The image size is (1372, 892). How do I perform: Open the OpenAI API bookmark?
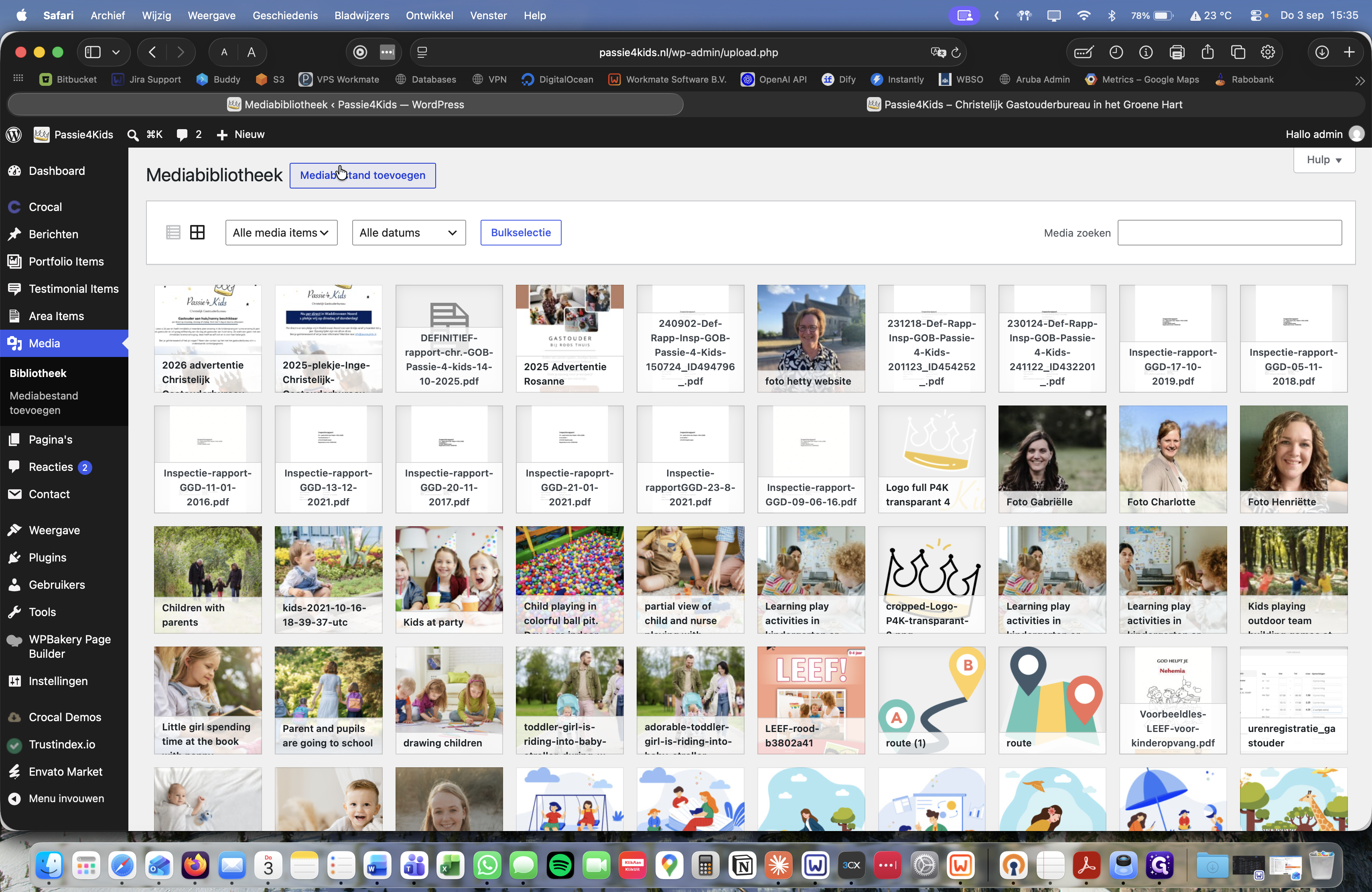[773, 79]
